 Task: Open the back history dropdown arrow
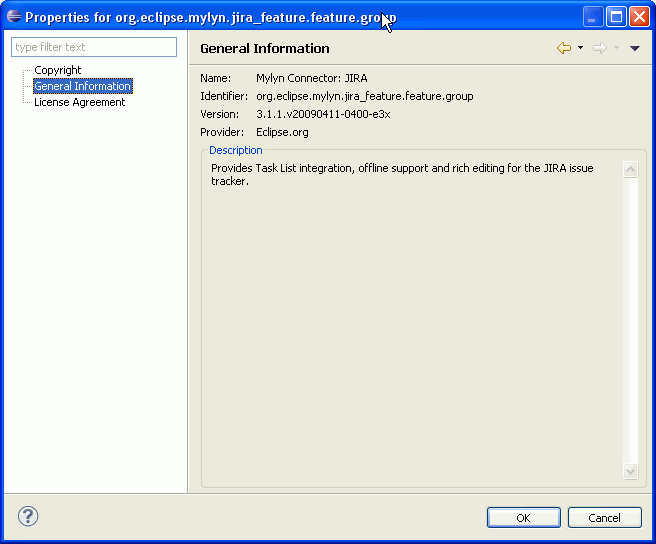coord(580,48)
